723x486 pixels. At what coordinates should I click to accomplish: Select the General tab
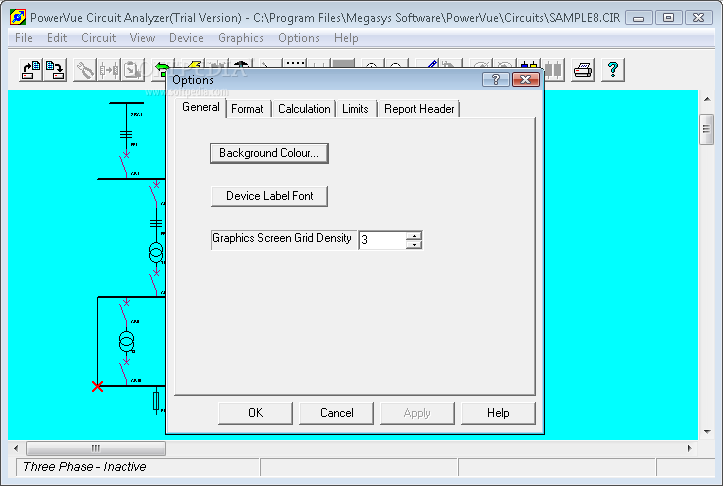click(201, 107)
